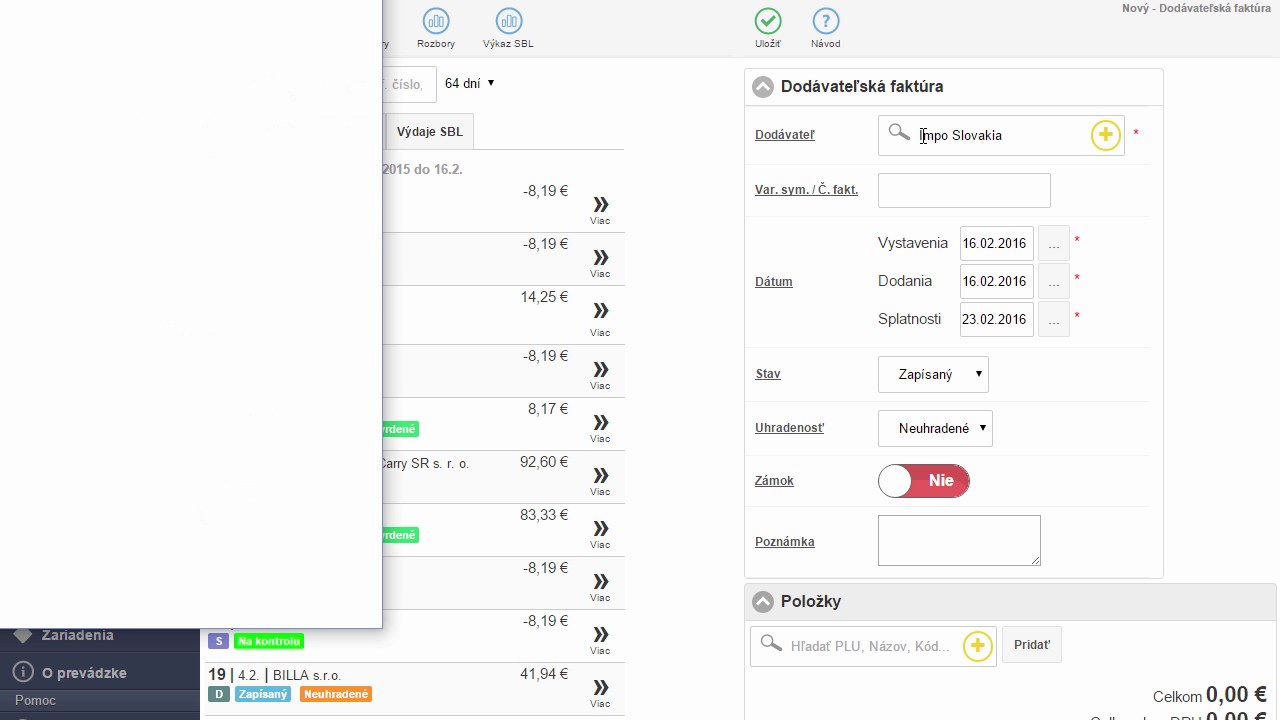Click the Stav field label
This screenshot has height=720, width=1280.
tap(768, 374)
